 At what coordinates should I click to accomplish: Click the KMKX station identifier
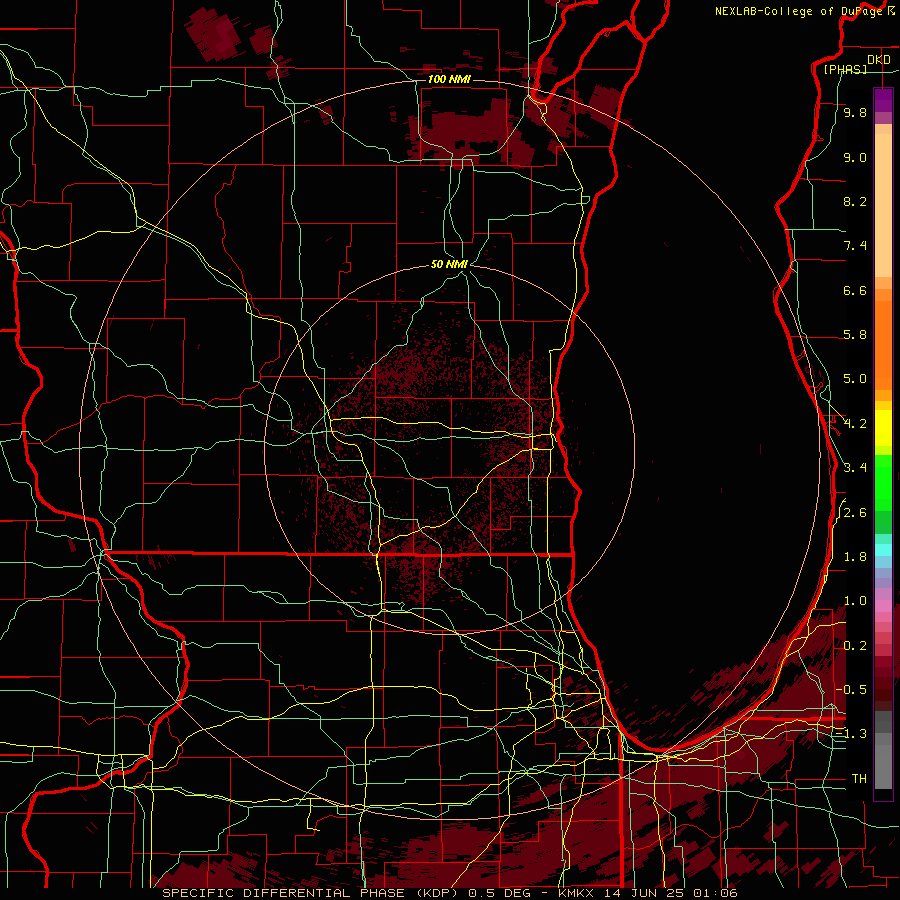point(578,893)
